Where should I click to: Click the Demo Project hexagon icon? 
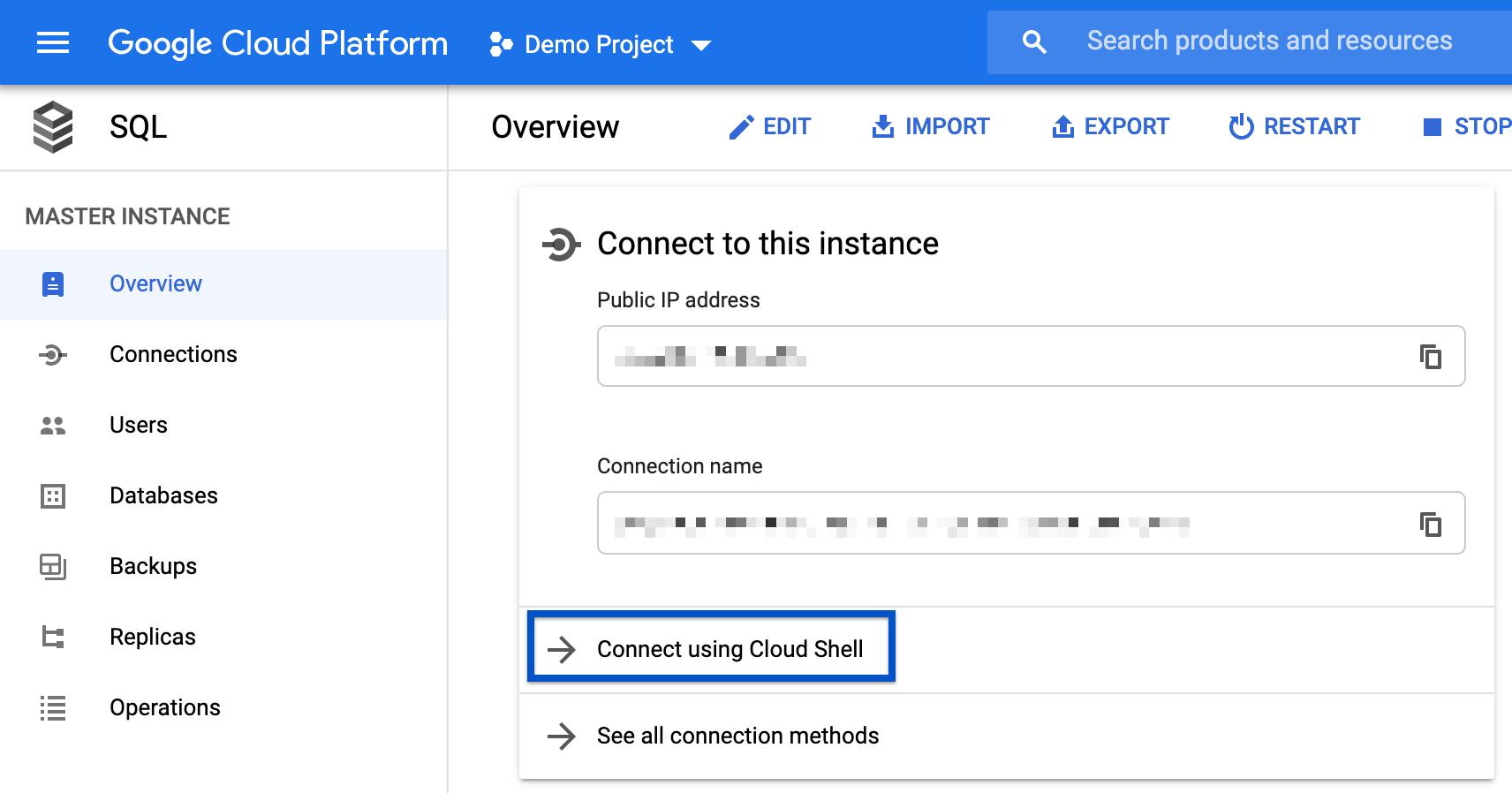click(501, 44)
